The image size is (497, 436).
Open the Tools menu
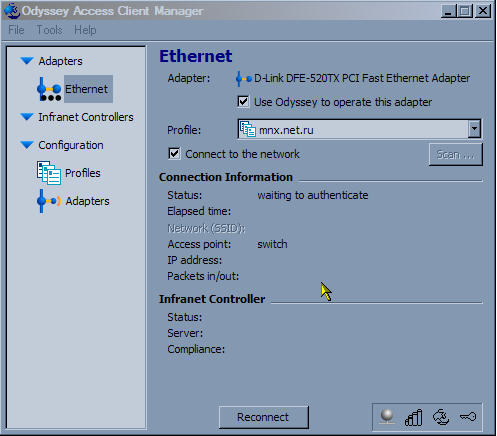pyautogui.click(x=49, y=30)
